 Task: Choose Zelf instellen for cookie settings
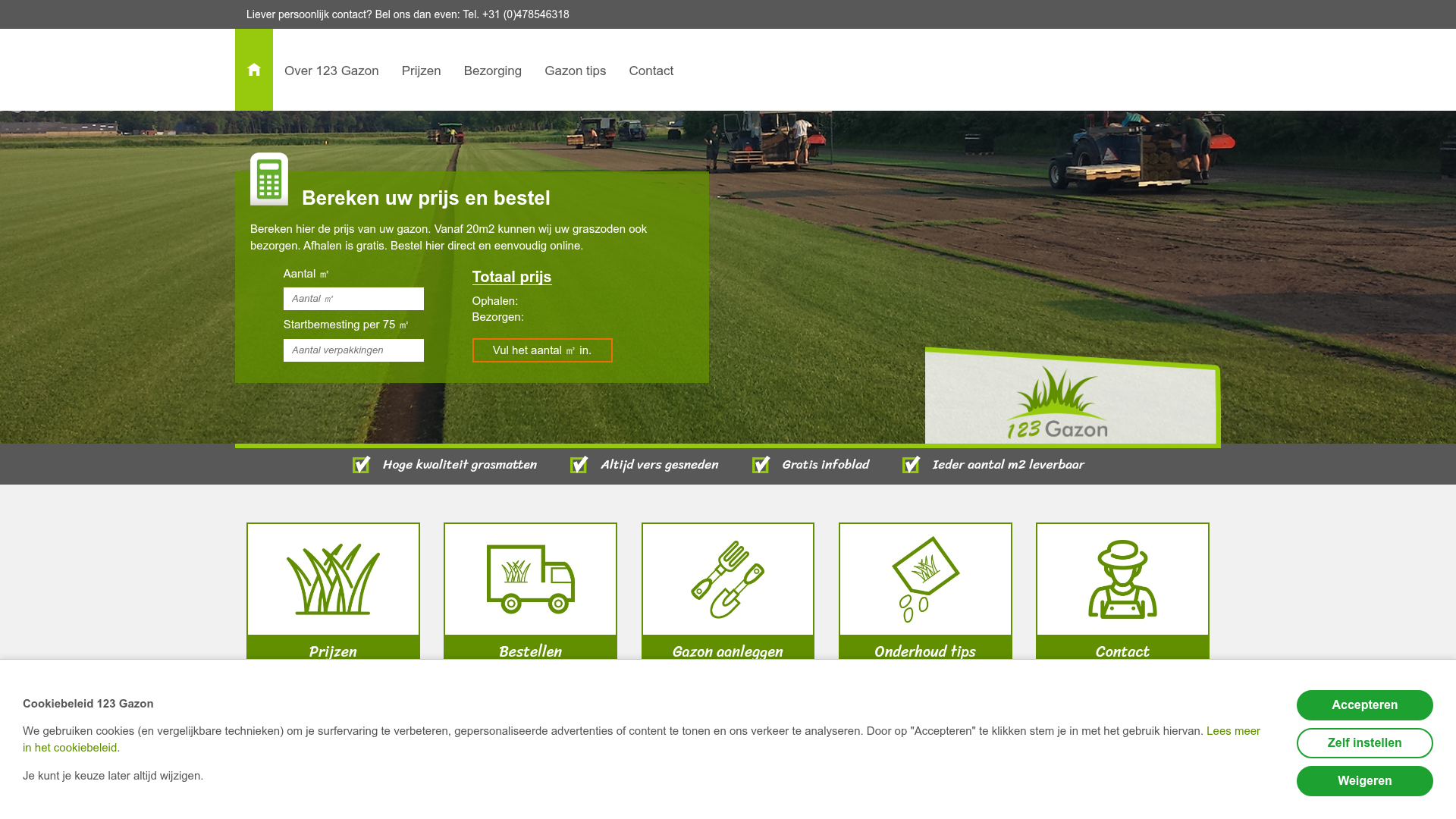click(1364, 743)
